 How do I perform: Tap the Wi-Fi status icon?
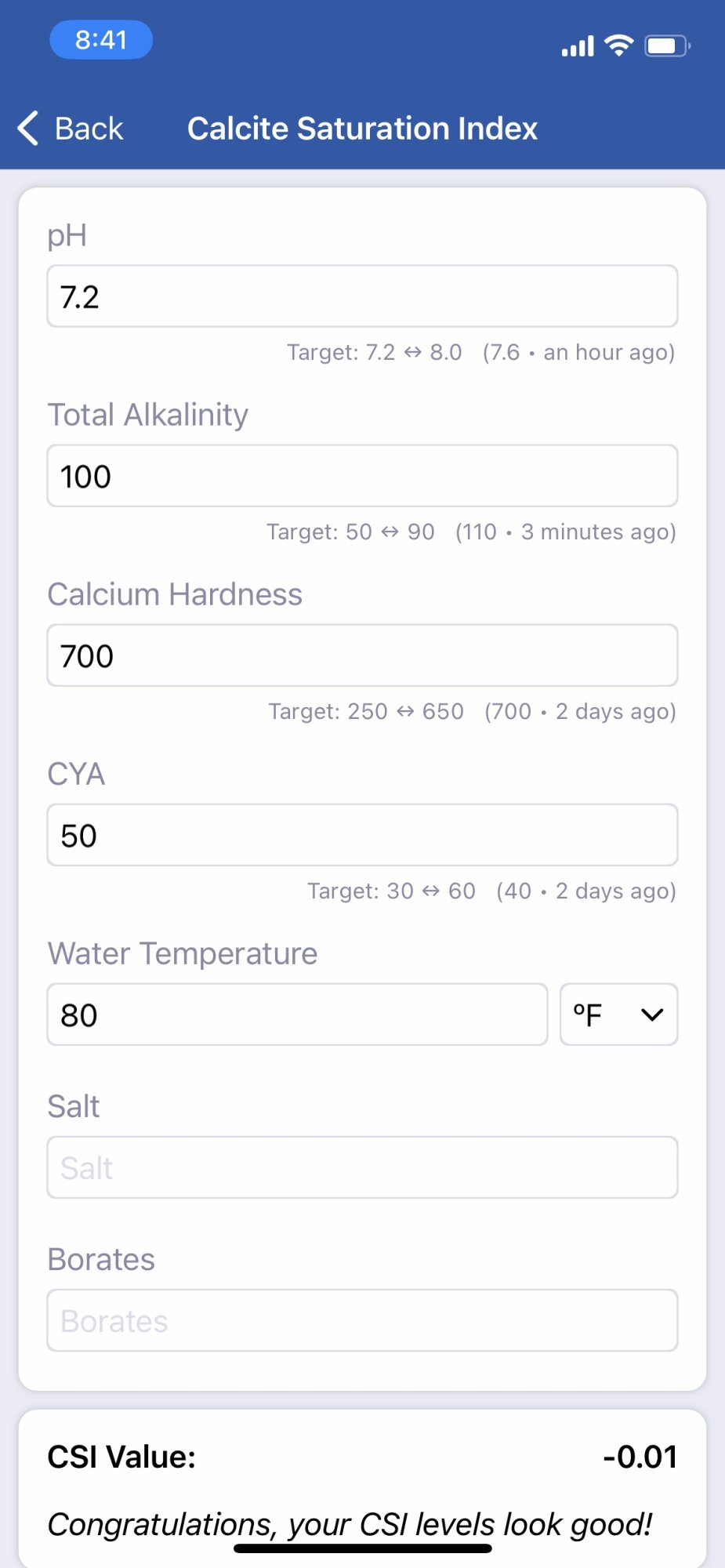coord(619,45)
